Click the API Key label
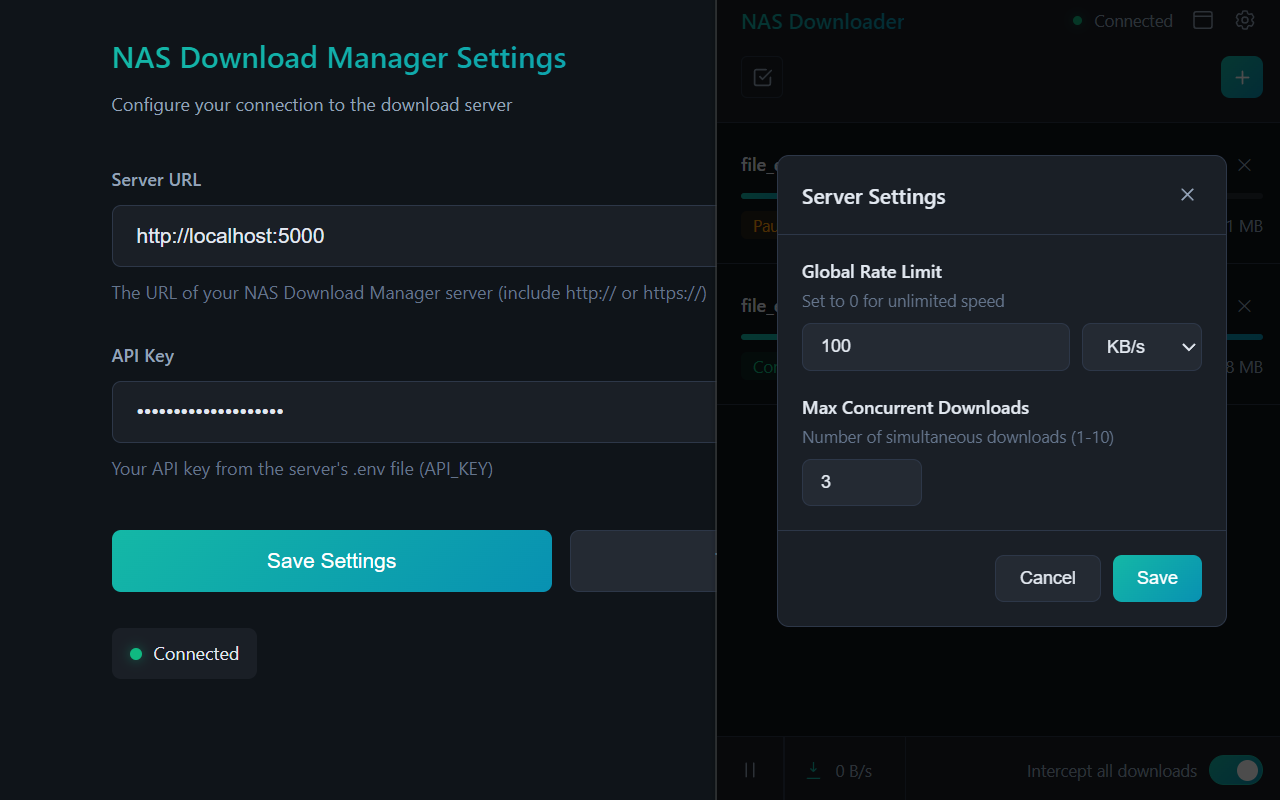 point(143,356)
